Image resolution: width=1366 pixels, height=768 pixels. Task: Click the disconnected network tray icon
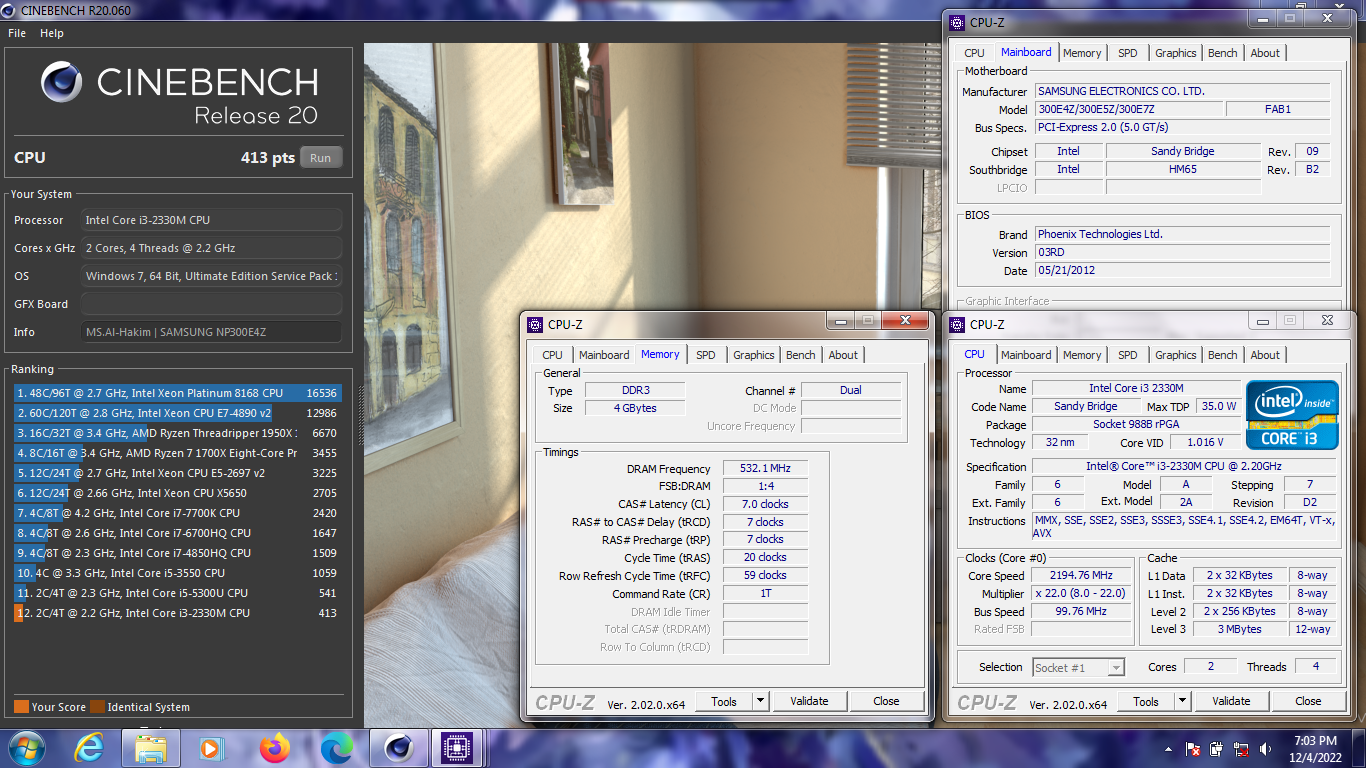pos(1241,749)
